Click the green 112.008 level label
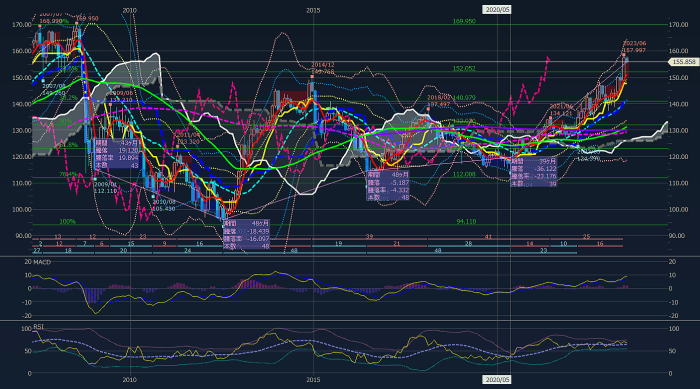The height and width of the screenshot is (389, 700). click(x=464, y=174)
